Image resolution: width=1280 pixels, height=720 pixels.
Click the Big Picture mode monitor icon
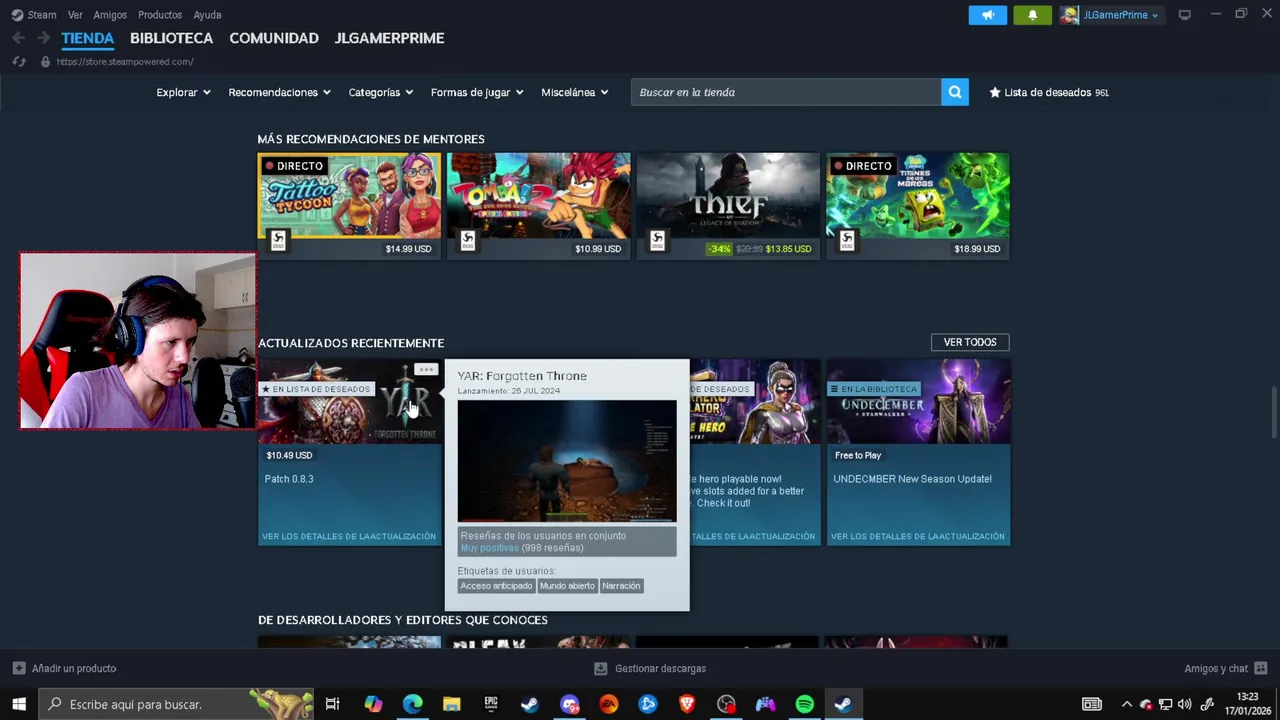point(1185,15)
